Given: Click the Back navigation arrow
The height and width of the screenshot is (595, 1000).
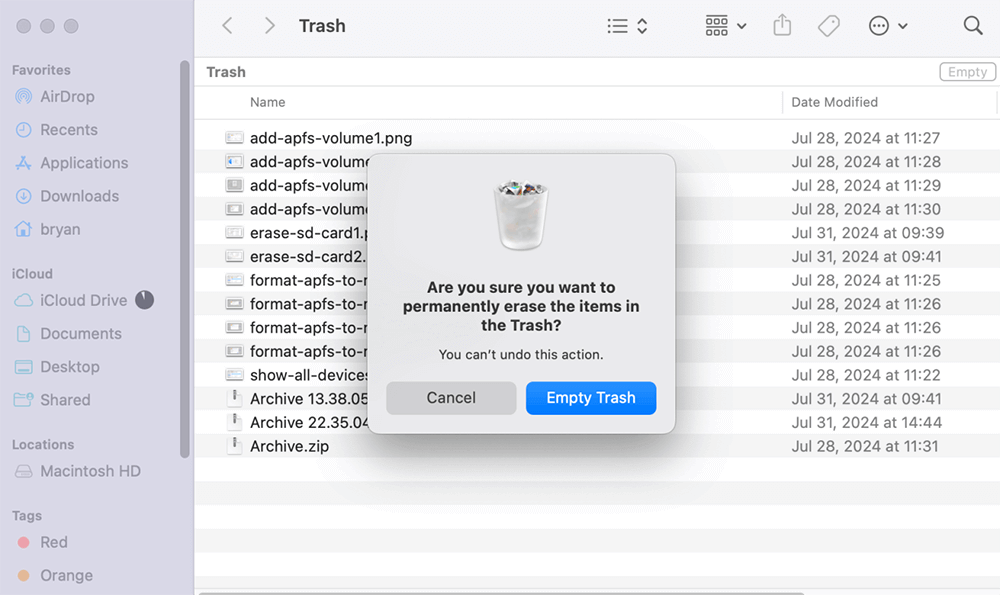Looking at the screenshot, I should tap(227, 25).
